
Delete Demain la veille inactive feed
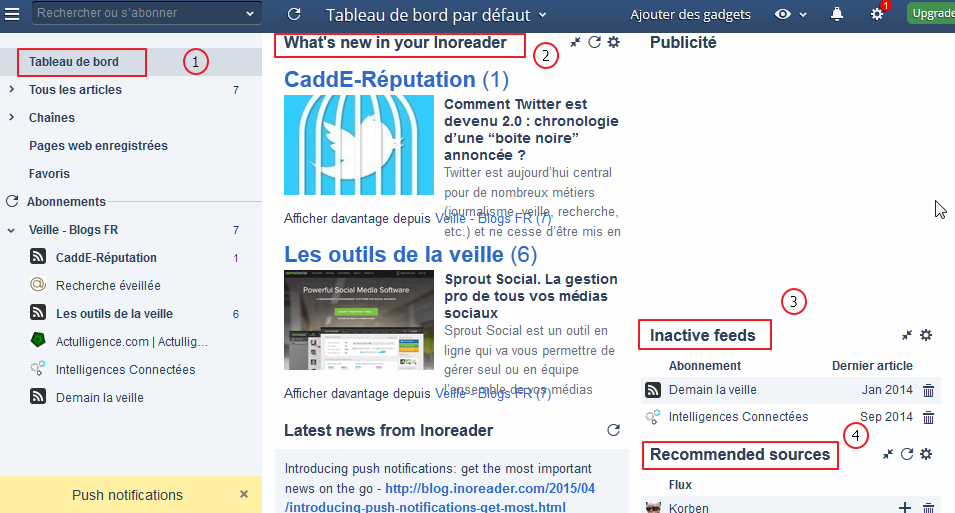click(x=928, y=391)
